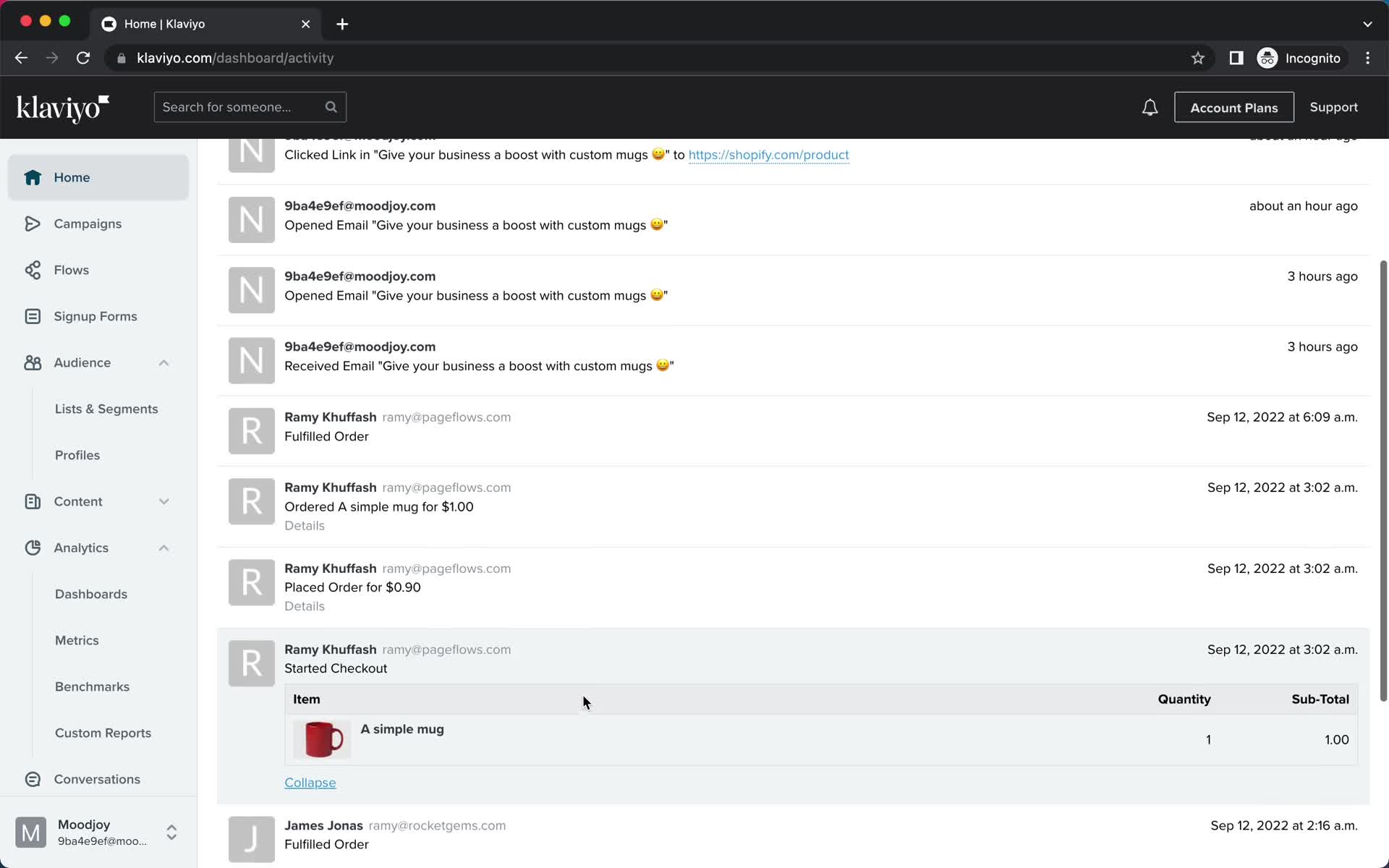The width and height of the screenshot is (1389, 868).
Task: Click the Audience people icon
Action: click(x=33, y=362)
